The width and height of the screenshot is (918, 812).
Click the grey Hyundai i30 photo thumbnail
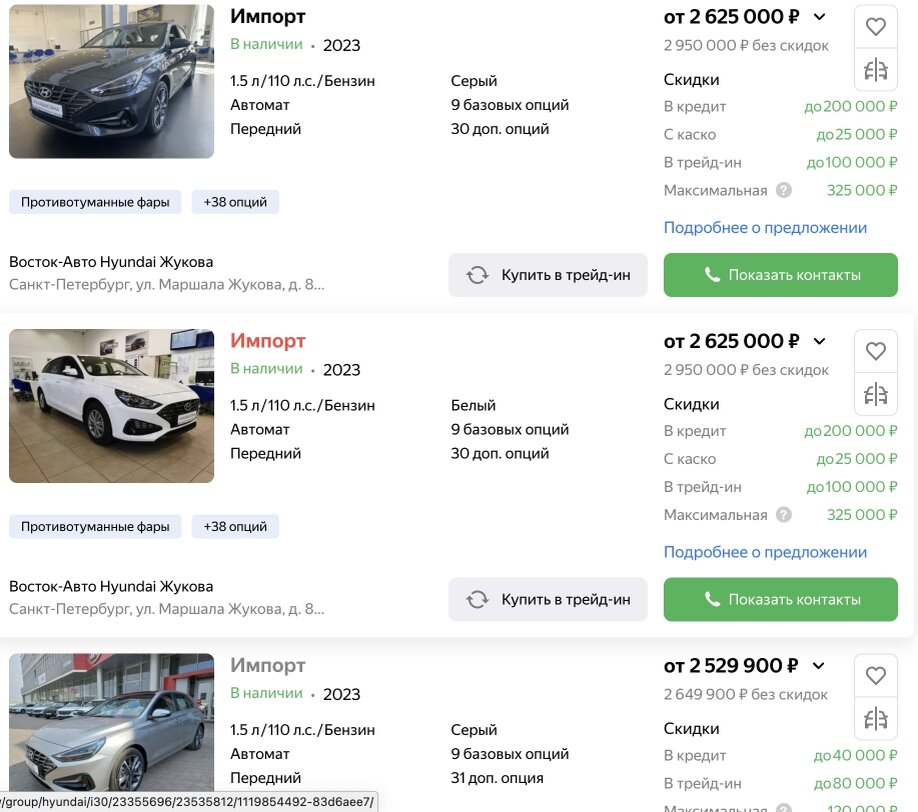tap(111, 81)
